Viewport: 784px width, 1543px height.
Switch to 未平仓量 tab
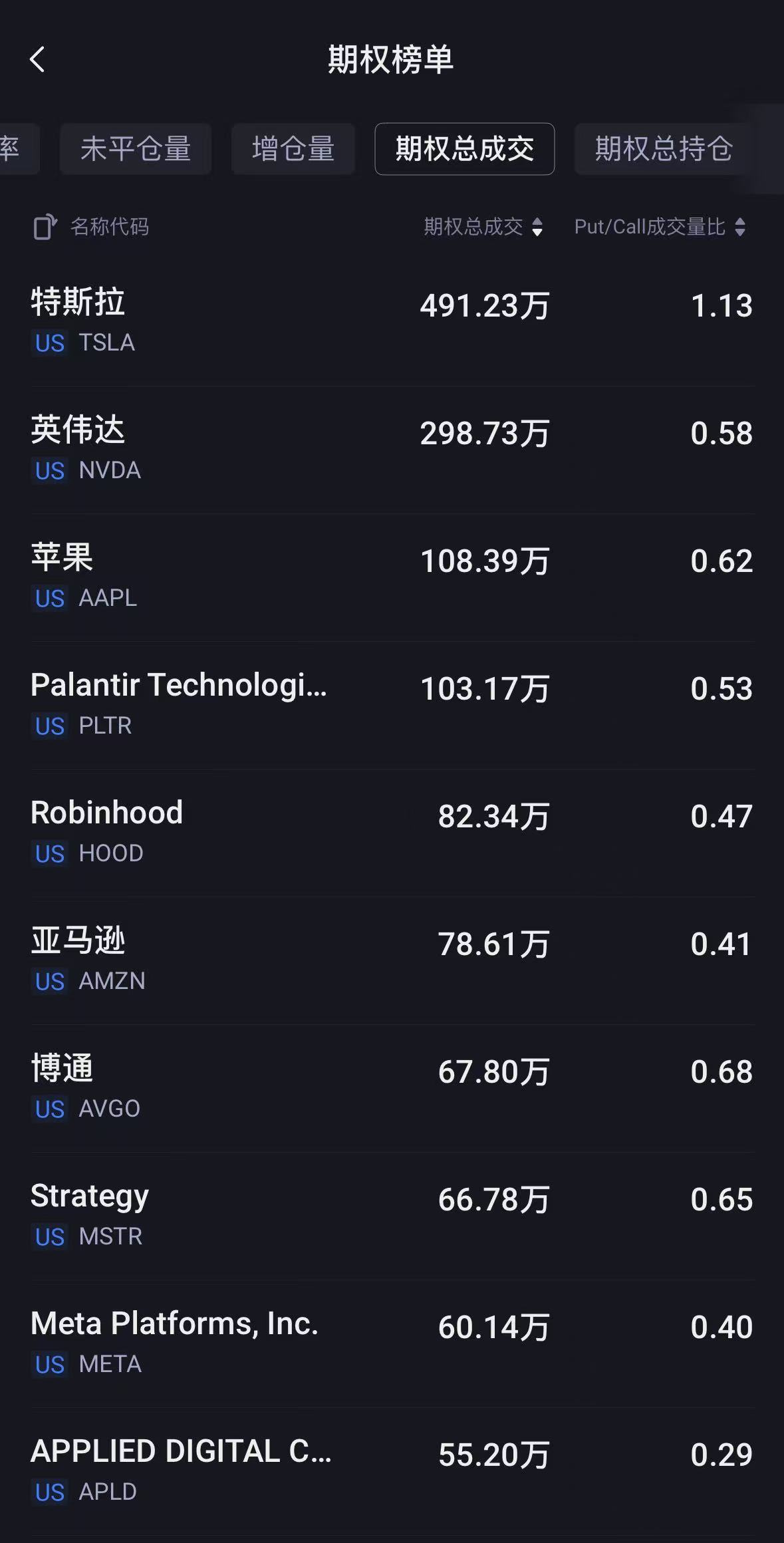[x=136, y=148]
